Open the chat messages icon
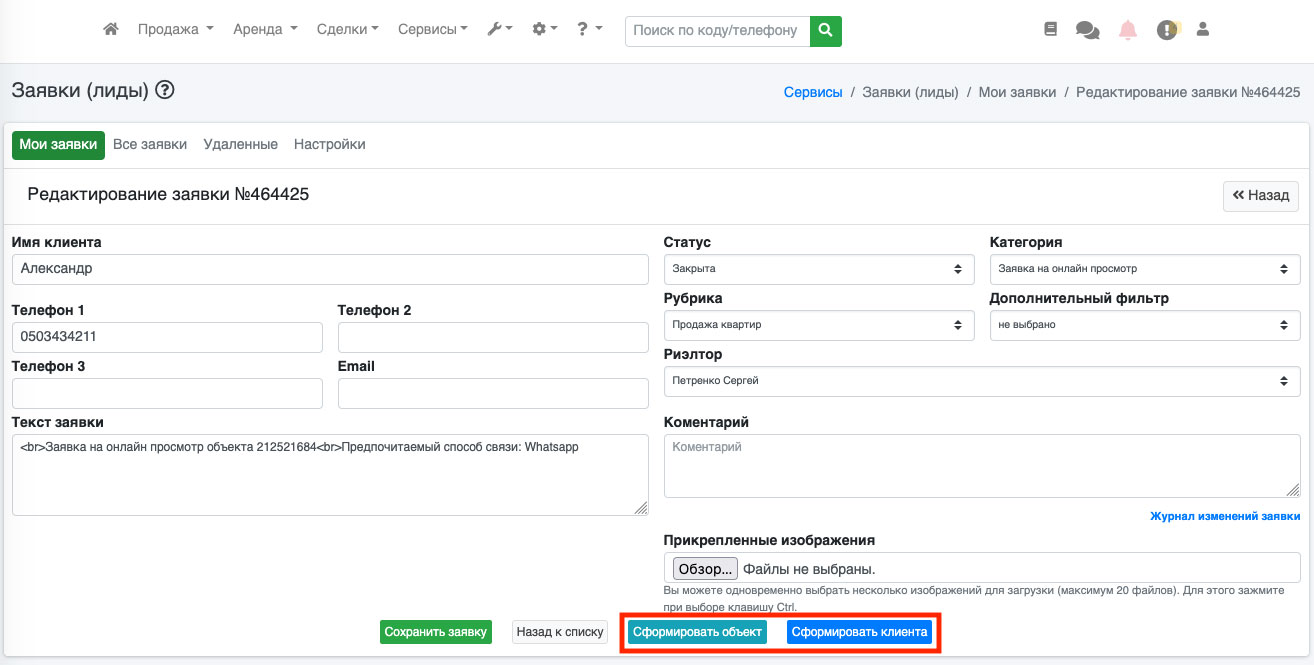The width and height of the screenshot is (1314, 665). (1087, 30)
